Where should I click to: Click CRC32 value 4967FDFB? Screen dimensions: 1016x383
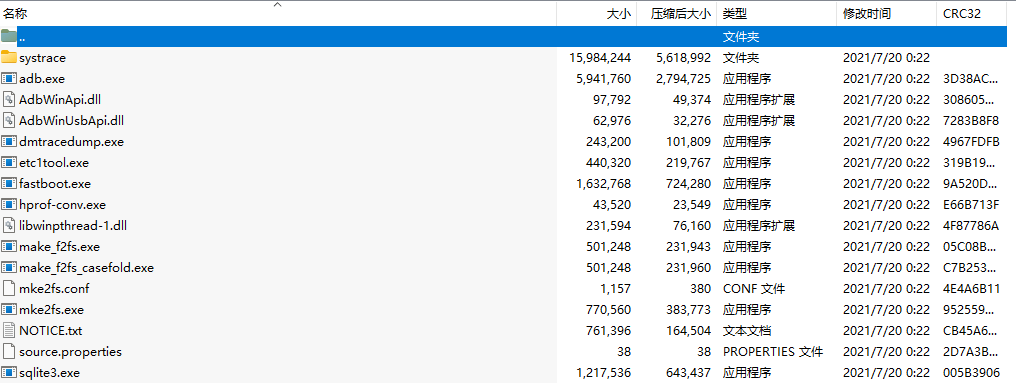971,141
